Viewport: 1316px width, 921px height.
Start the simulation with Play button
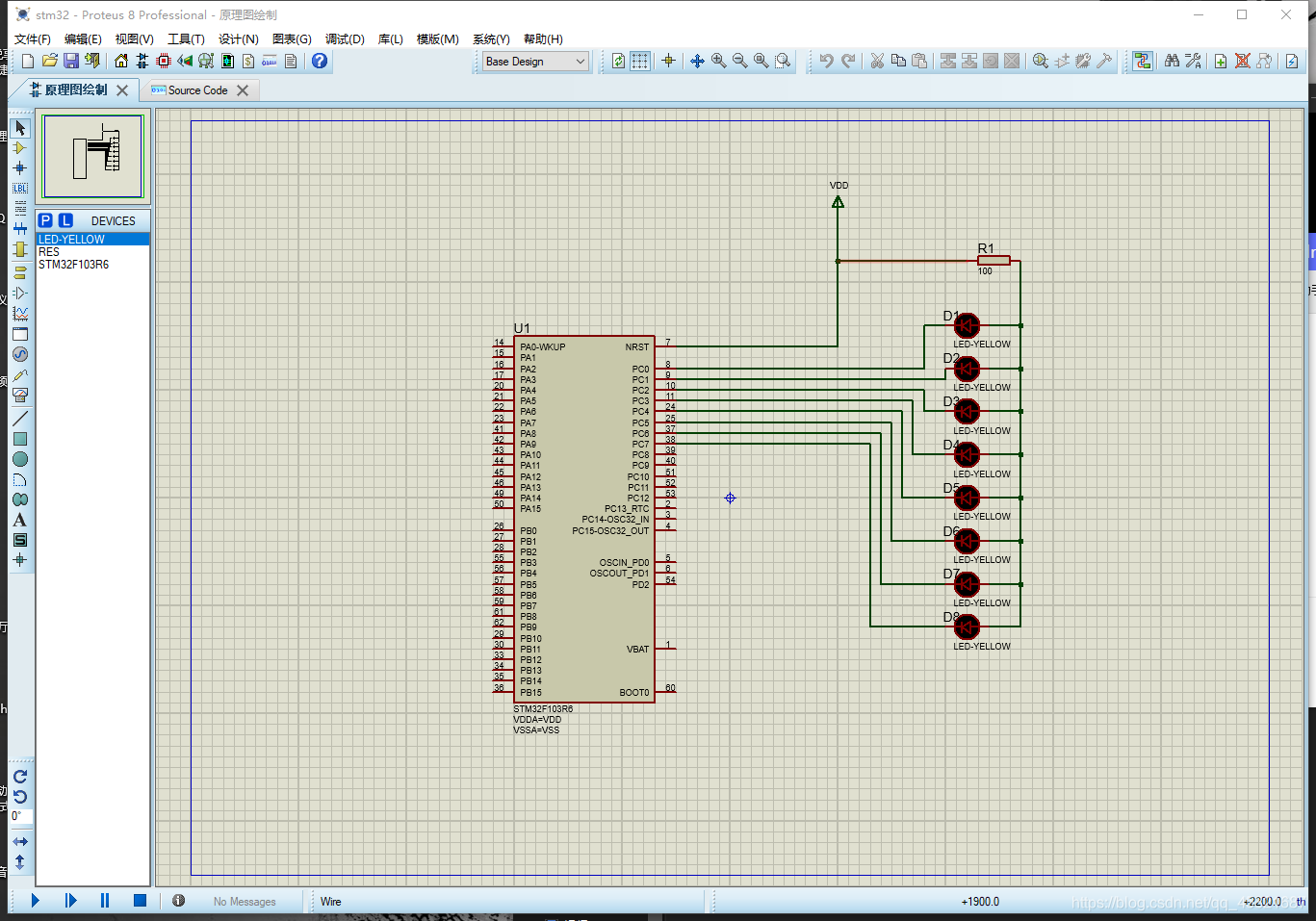tap(36, 901)
